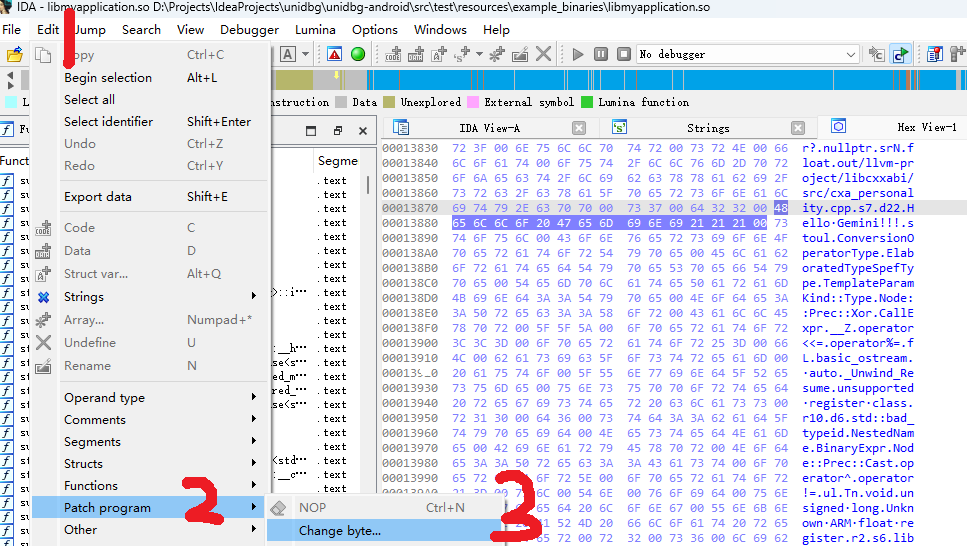Click the Open file folder icon
Screen dimensions: 967x546
[x=15, y=54]
